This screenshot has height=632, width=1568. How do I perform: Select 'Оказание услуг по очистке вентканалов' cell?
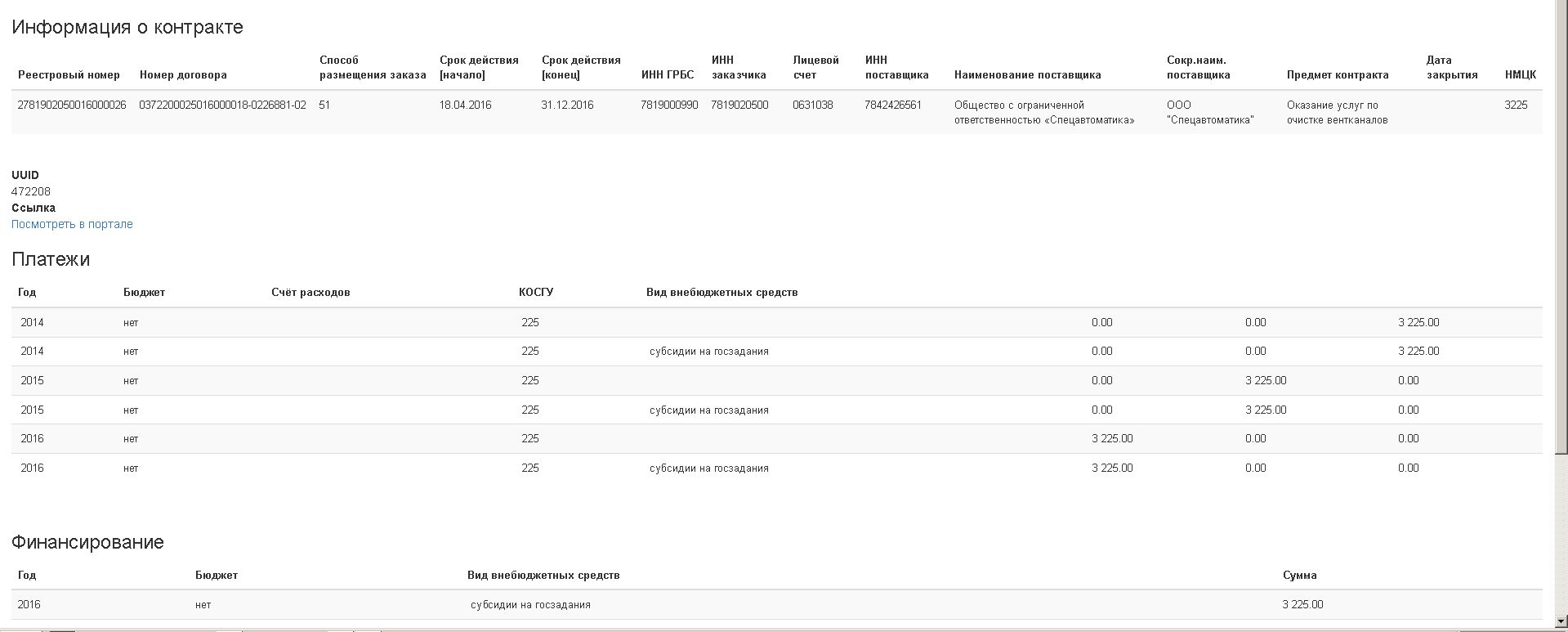coord(1337,112)
